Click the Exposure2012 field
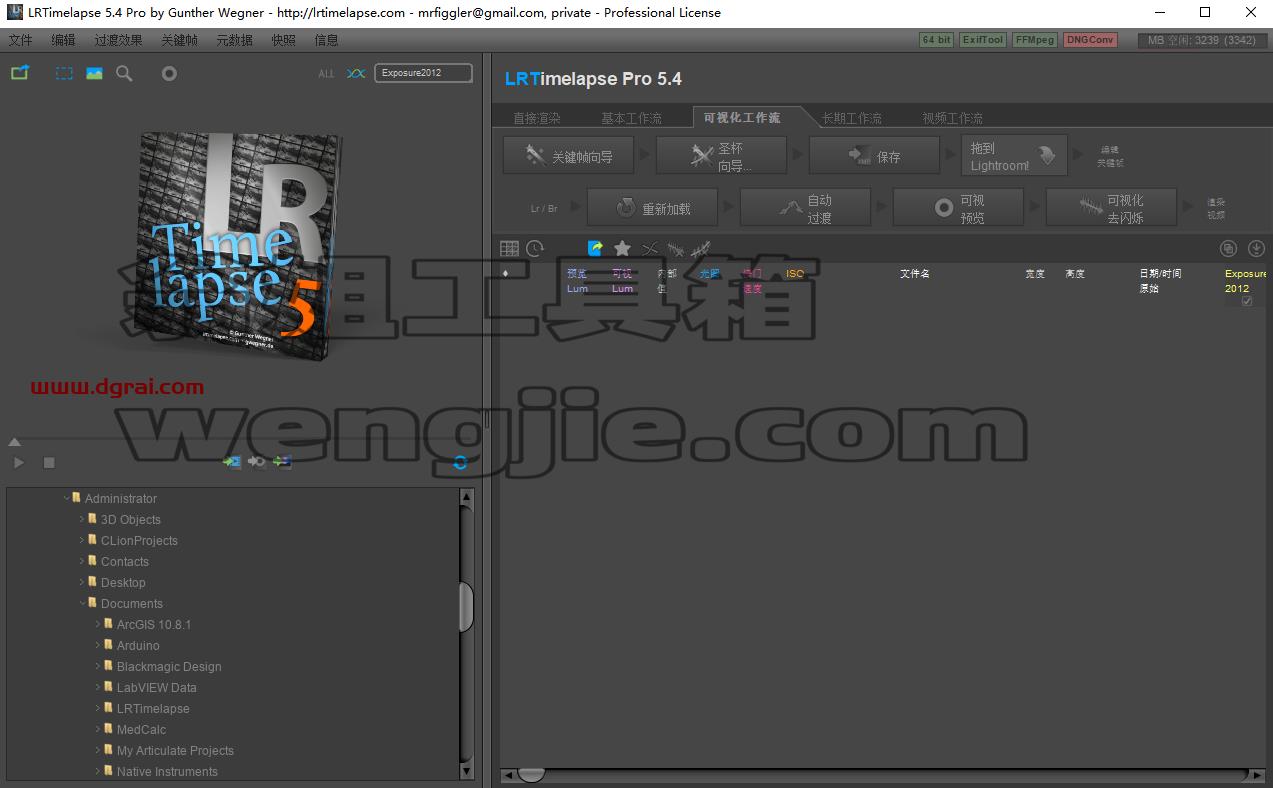The width and height of the screenshot is (1273, 788). click(423, 73)
